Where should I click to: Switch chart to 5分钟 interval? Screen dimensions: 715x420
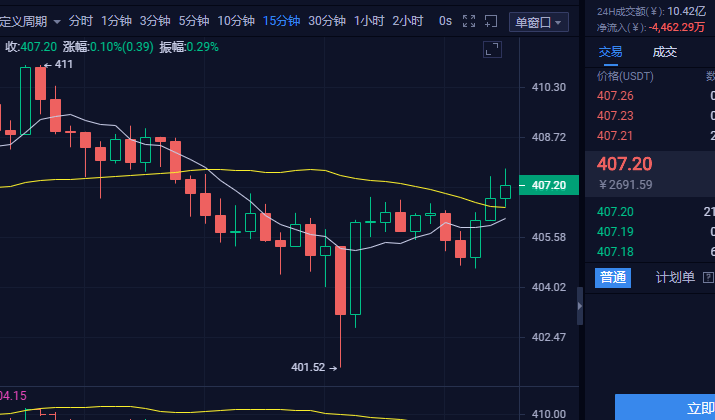[194, 21]
